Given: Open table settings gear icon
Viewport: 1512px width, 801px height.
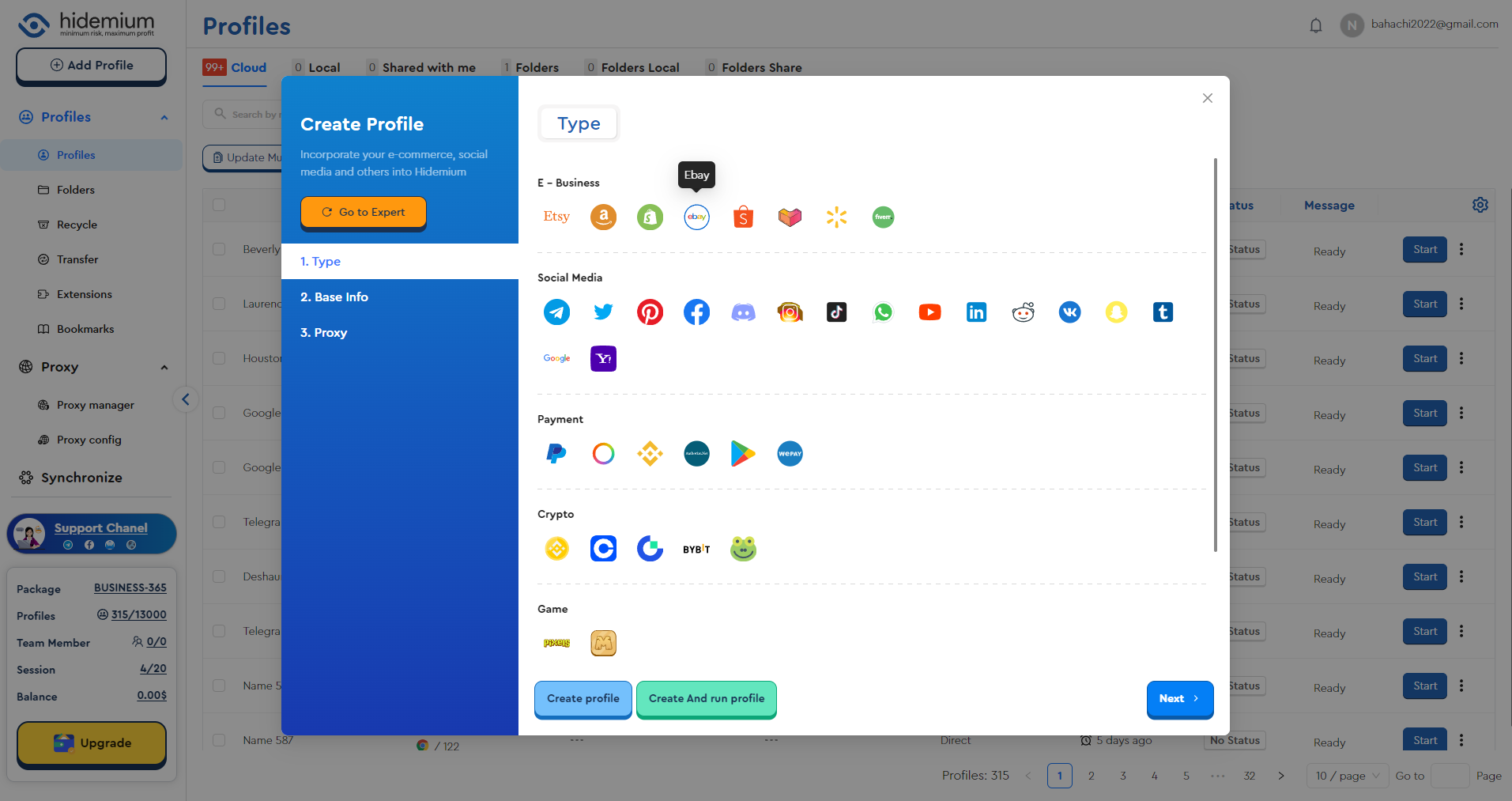Looking at the screenshot, I should tap(1480, 205).
